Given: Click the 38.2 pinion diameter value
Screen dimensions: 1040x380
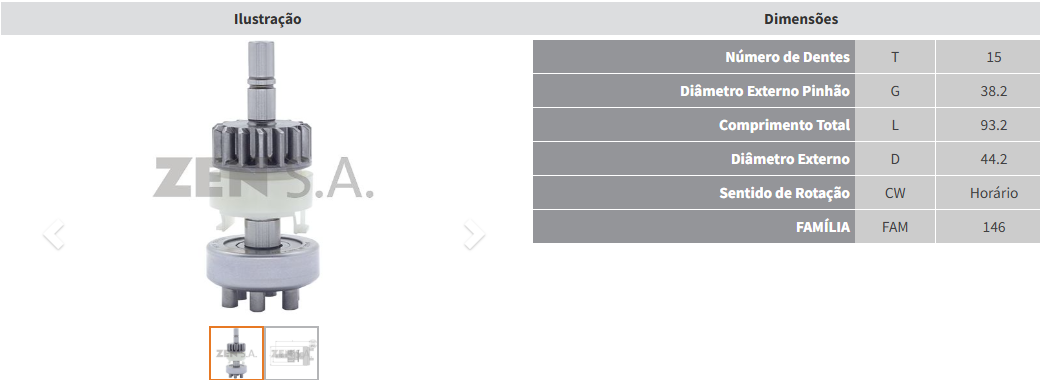Looking at the screenshot, I should pyautogui.click(x=994, y=92).
